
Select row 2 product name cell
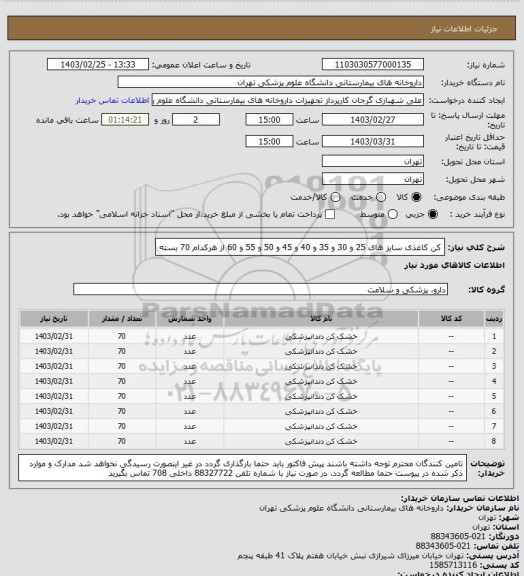(x=321, y=352)
